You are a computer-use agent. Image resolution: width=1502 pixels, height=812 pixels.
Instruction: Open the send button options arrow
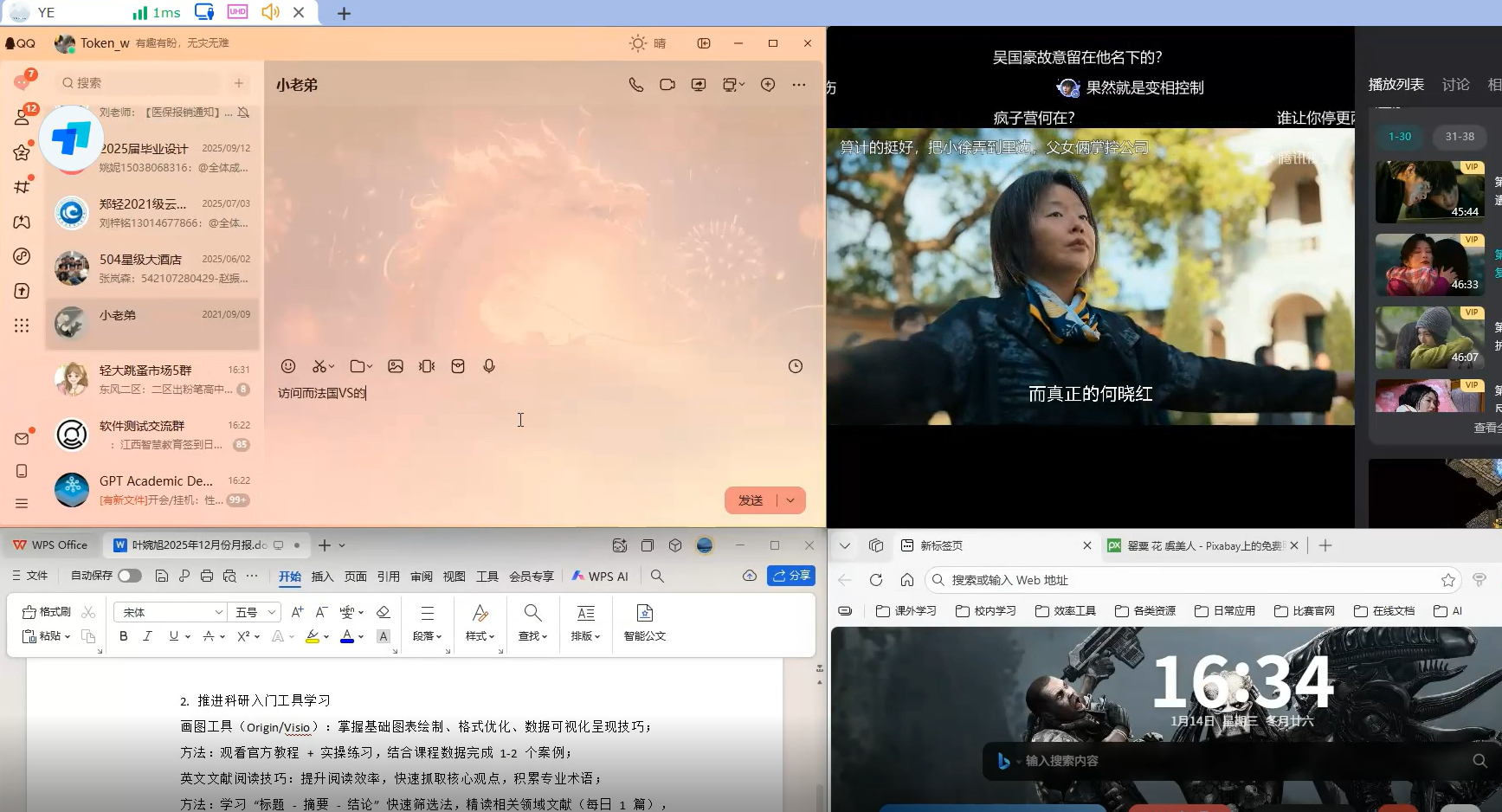click(x=791, y=500)
